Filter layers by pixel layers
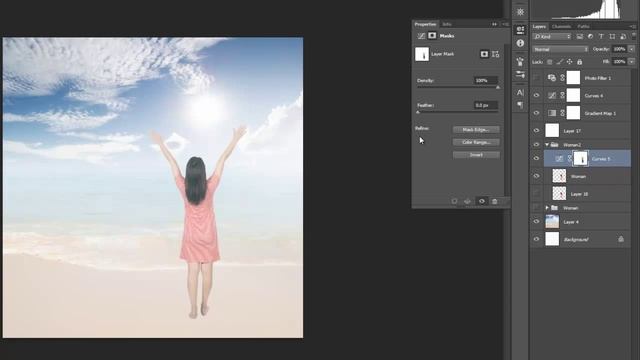The height and width of the screenshot is (360, 640). pyautogui.click(x=580, y=37)
